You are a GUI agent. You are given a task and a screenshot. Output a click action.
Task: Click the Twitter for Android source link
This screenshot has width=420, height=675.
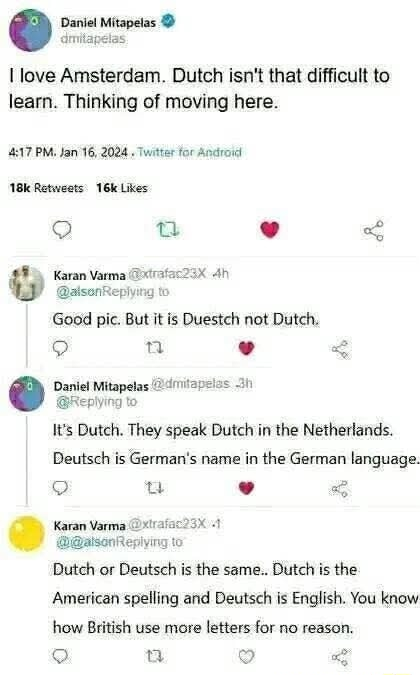[190, 152]
